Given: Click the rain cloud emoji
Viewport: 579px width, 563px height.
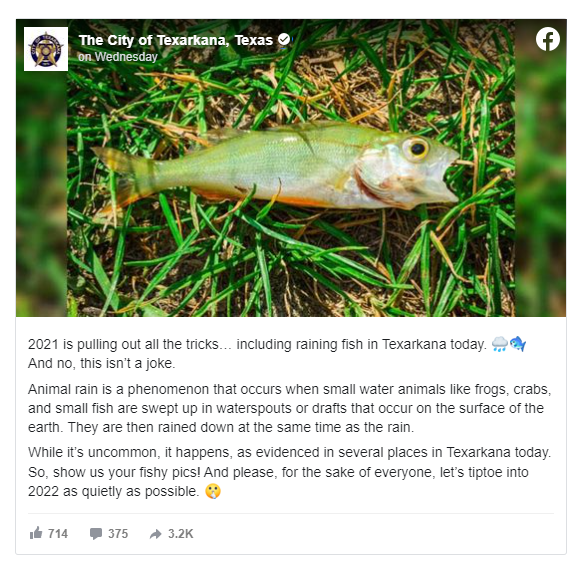Looking at the screenshot, I should tap(500, 344).
